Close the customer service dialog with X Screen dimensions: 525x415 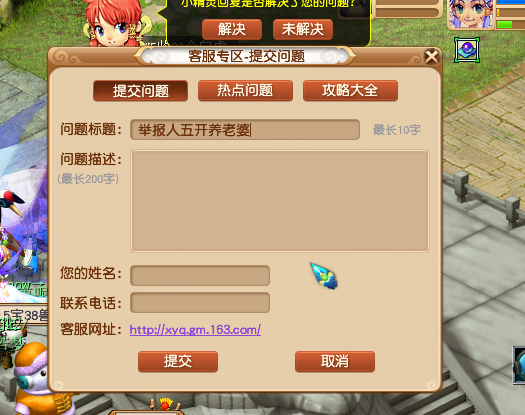coord(431,56)
